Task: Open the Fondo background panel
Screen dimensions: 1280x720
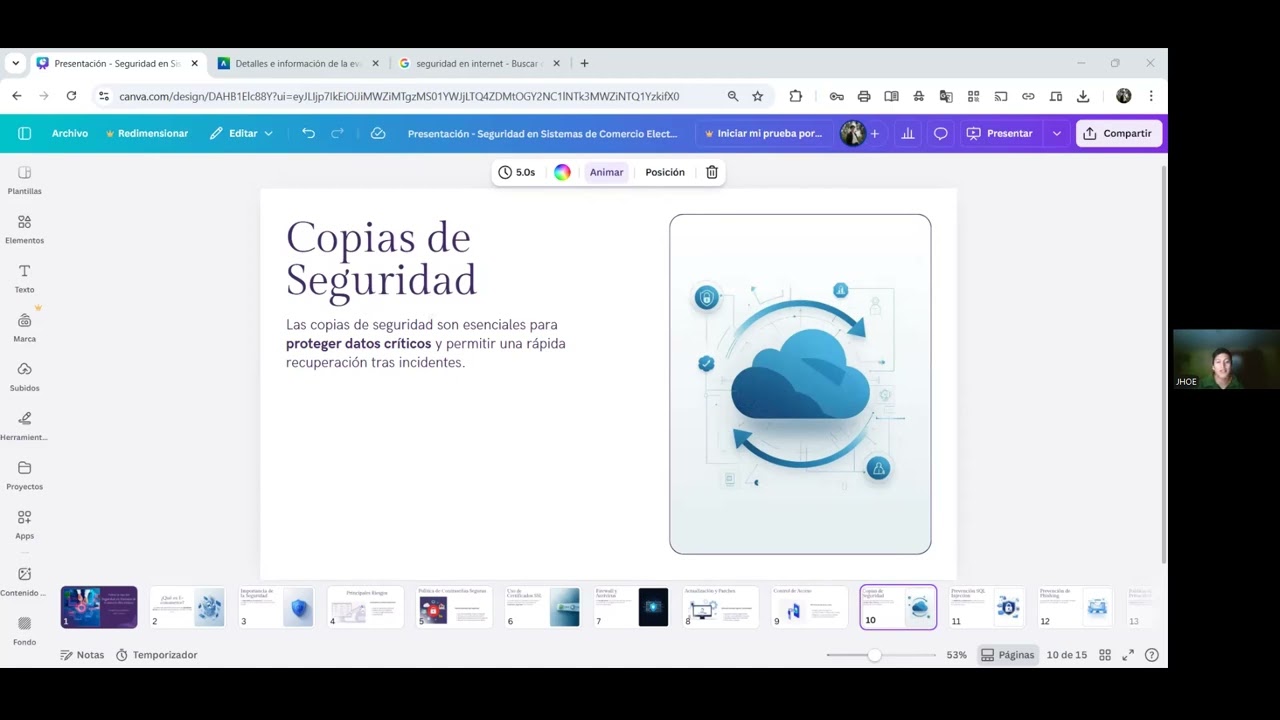Action: coord(24,630)
